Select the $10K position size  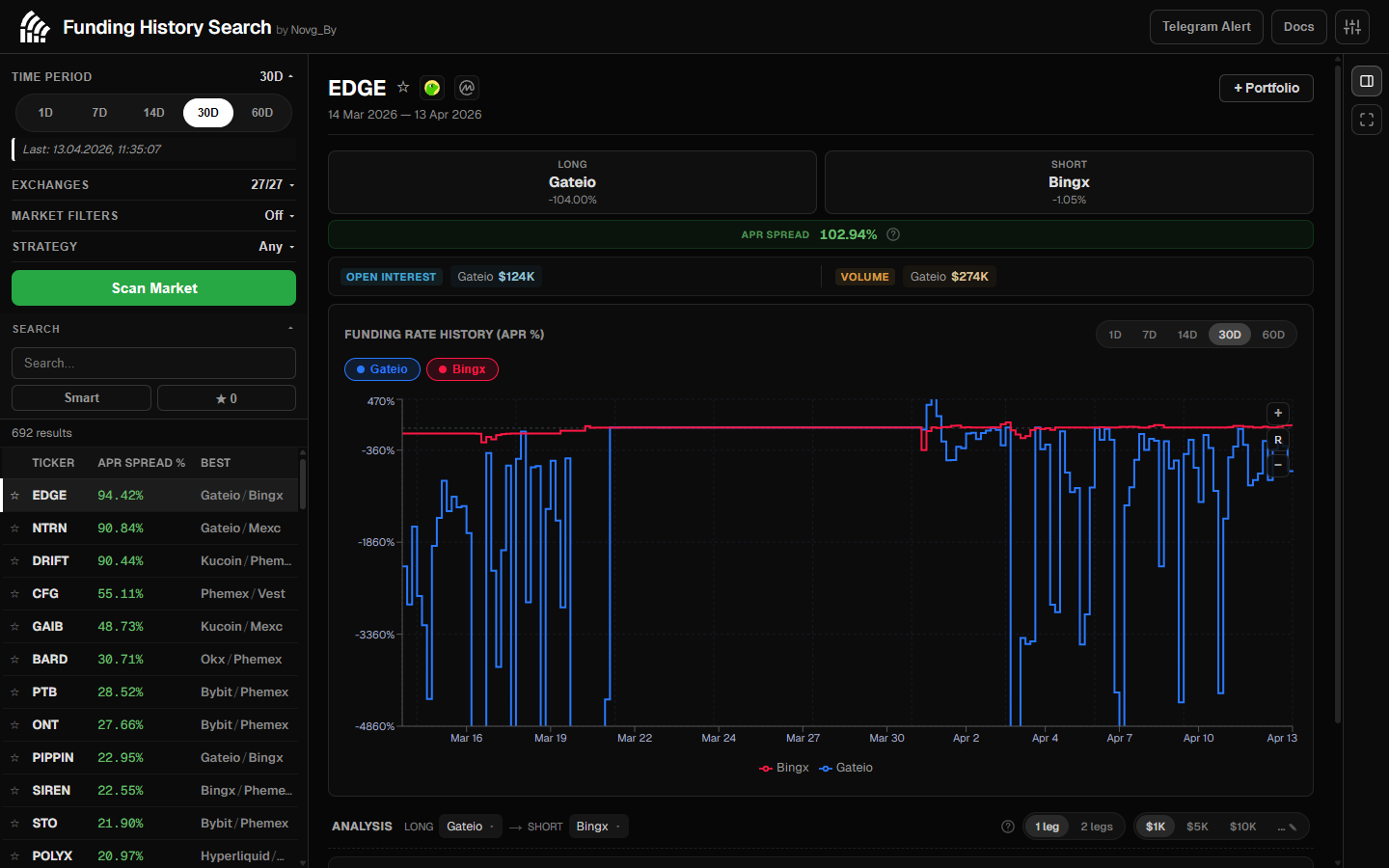pos(1242,827)
